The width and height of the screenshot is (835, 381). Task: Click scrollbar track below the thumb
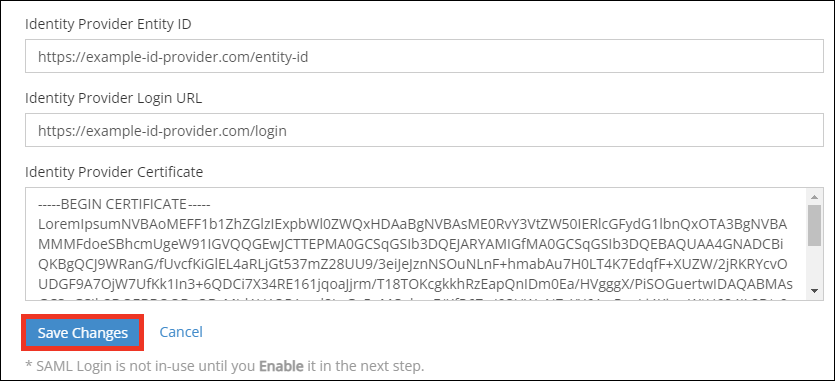pos(814,265)
